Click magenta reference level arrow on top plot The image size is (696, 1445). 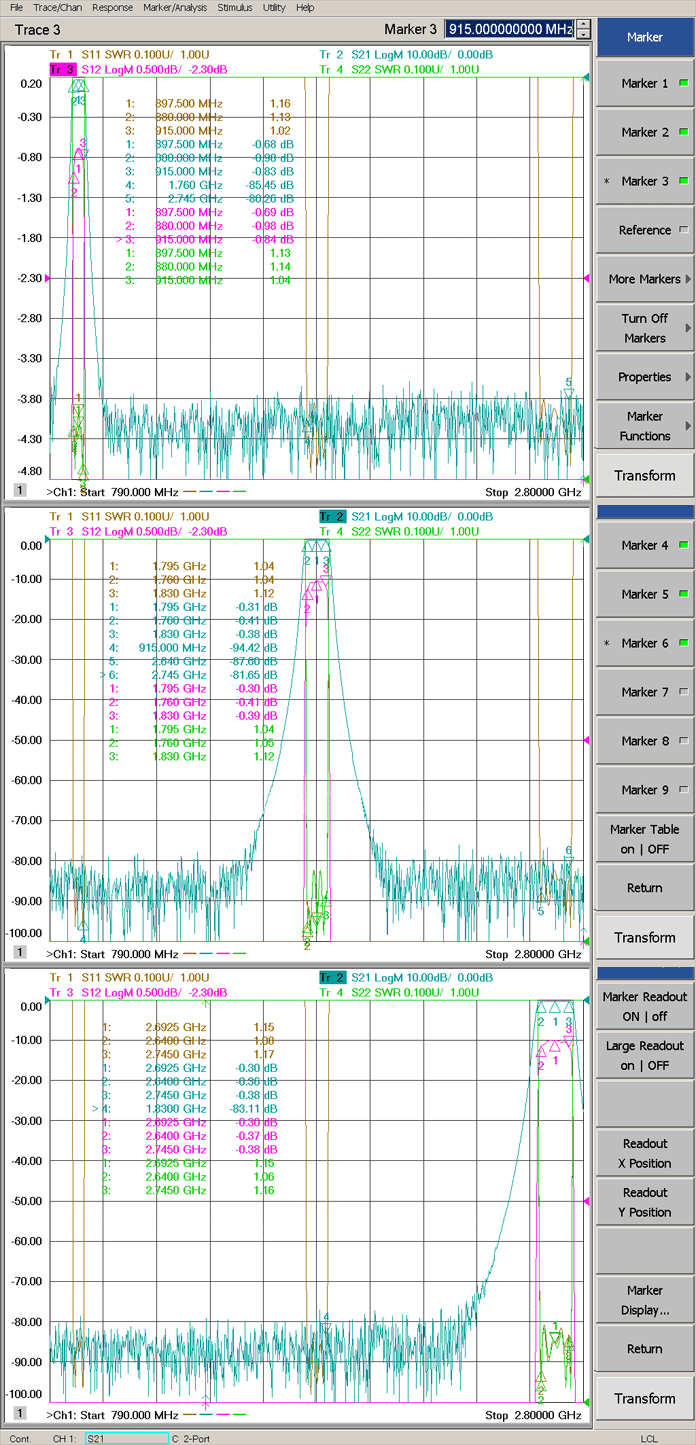point(587,278)
